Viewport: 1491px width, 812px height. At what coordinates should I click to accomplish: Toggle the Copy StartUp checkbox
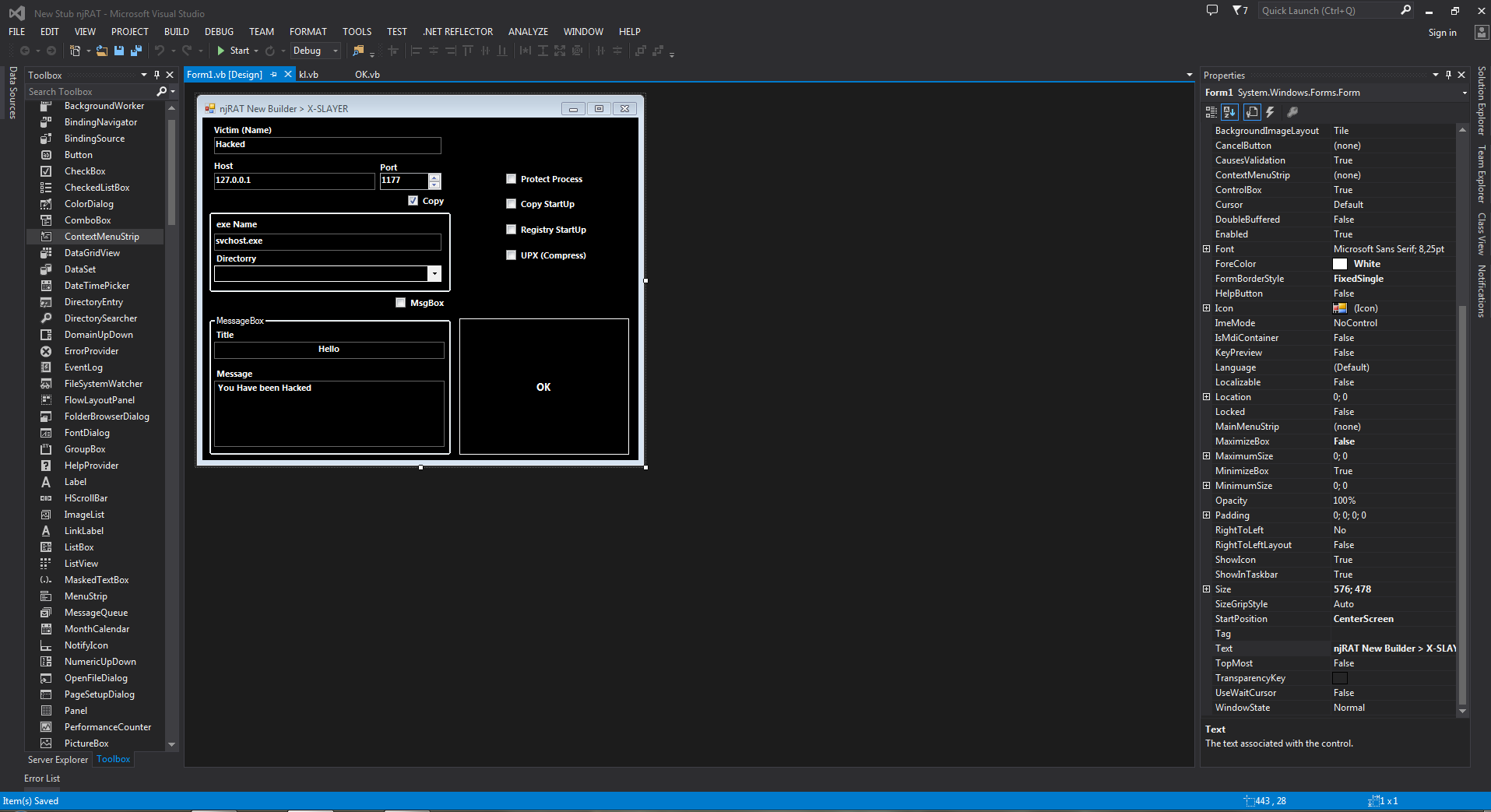pos(511,204)
